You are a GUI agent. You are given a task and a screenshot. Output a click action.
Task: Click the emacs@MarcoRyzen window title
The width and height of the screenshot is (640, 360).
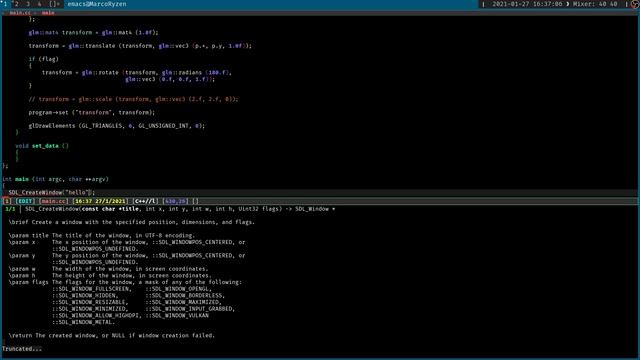(x=97, y=4)
